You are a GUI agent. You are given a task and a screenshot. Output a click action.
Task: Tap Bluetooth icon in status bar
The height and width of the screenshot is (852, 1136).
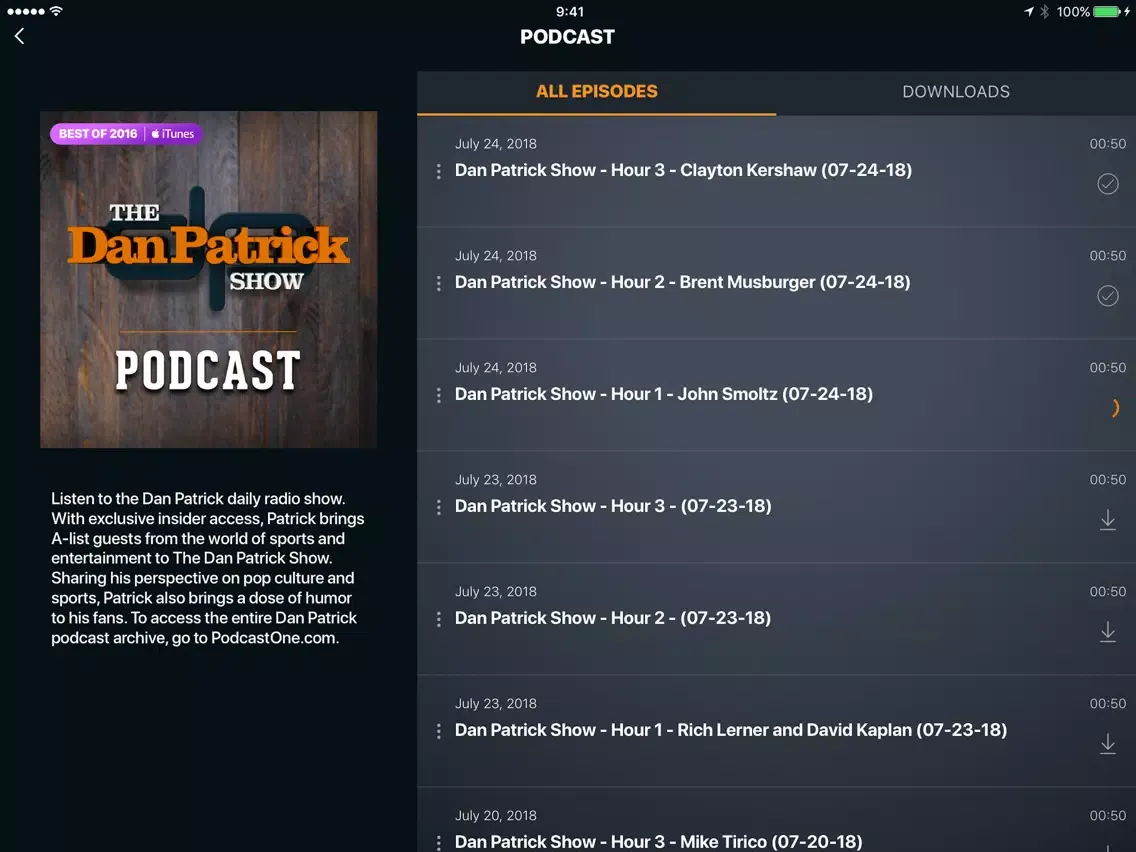[1044, 12]
